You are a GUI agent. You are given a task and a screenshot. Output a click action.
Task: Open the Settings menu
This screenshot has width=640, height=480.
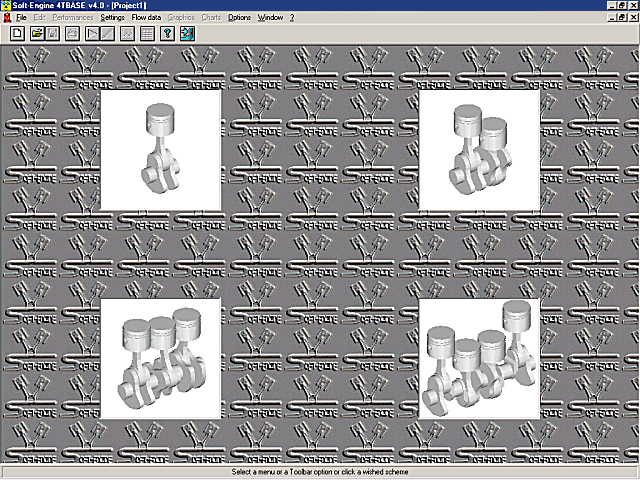pos(112,18)
